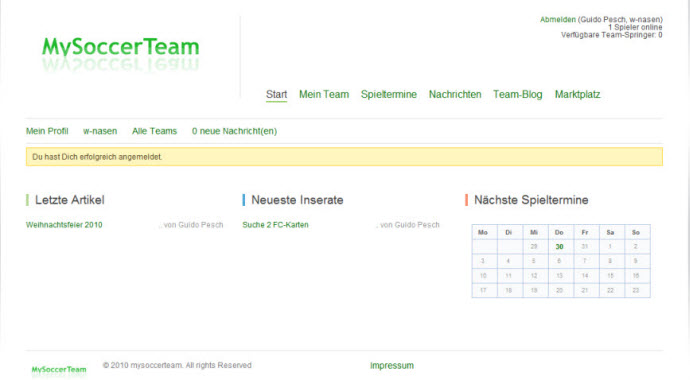The width and height of the screenshot is (690, 380).
Task: Go to Spieltermine in navigation
Action: coord(389,95)
